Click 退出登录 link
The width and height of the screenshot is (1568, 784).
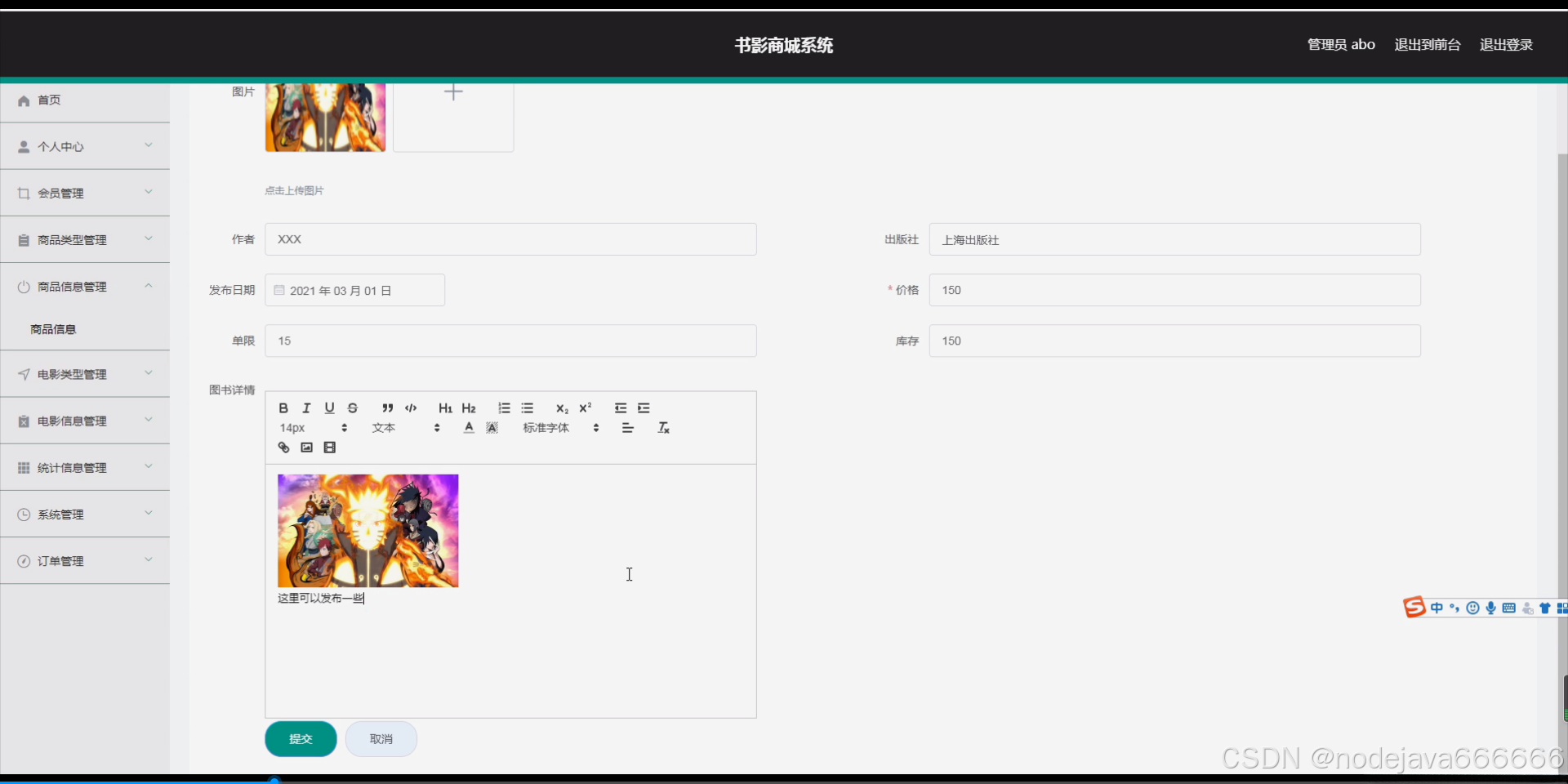[x=1506, y=45]
